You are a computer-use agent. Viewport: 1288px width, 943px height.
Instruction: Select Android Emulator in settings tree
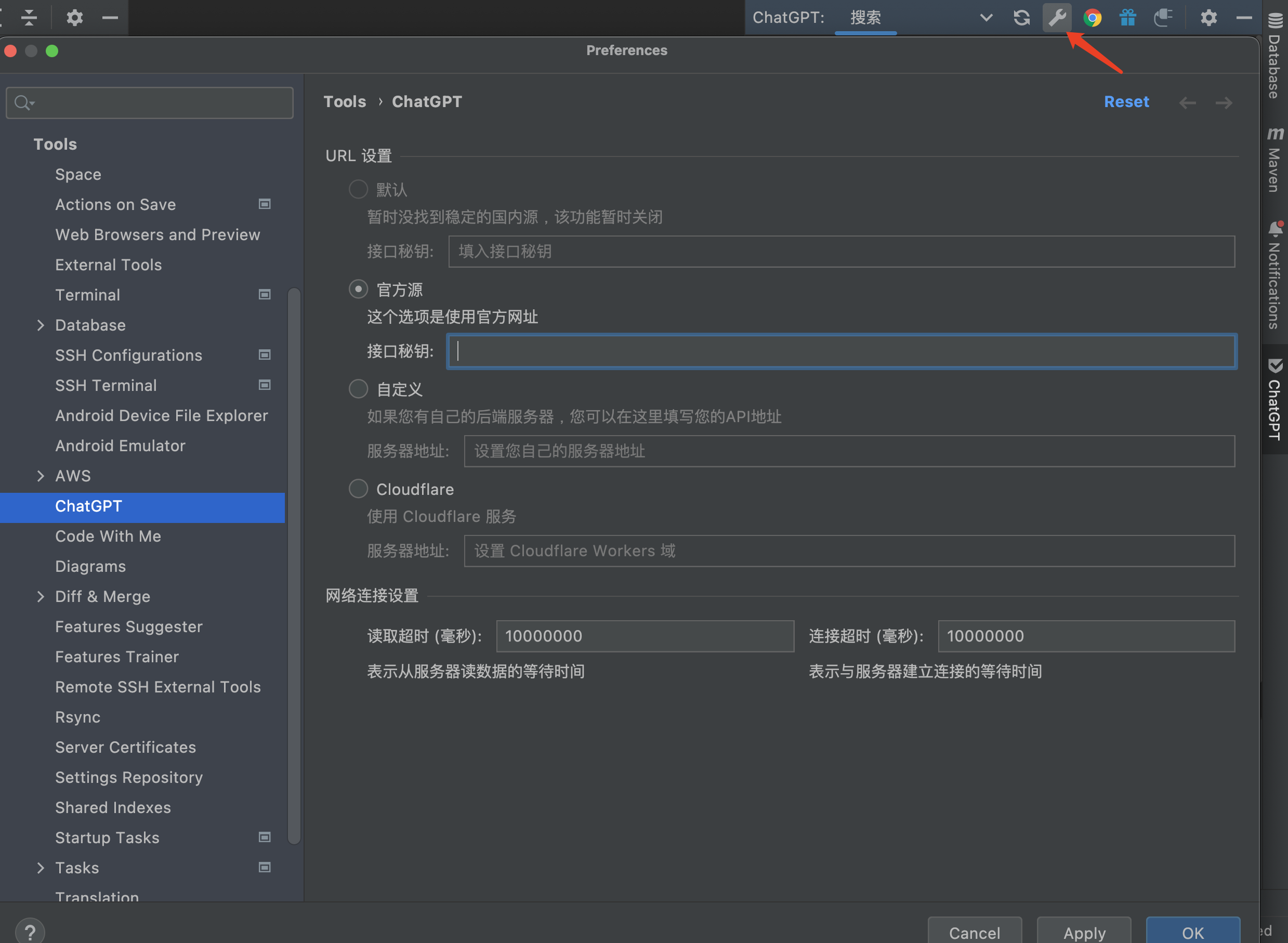121,446
